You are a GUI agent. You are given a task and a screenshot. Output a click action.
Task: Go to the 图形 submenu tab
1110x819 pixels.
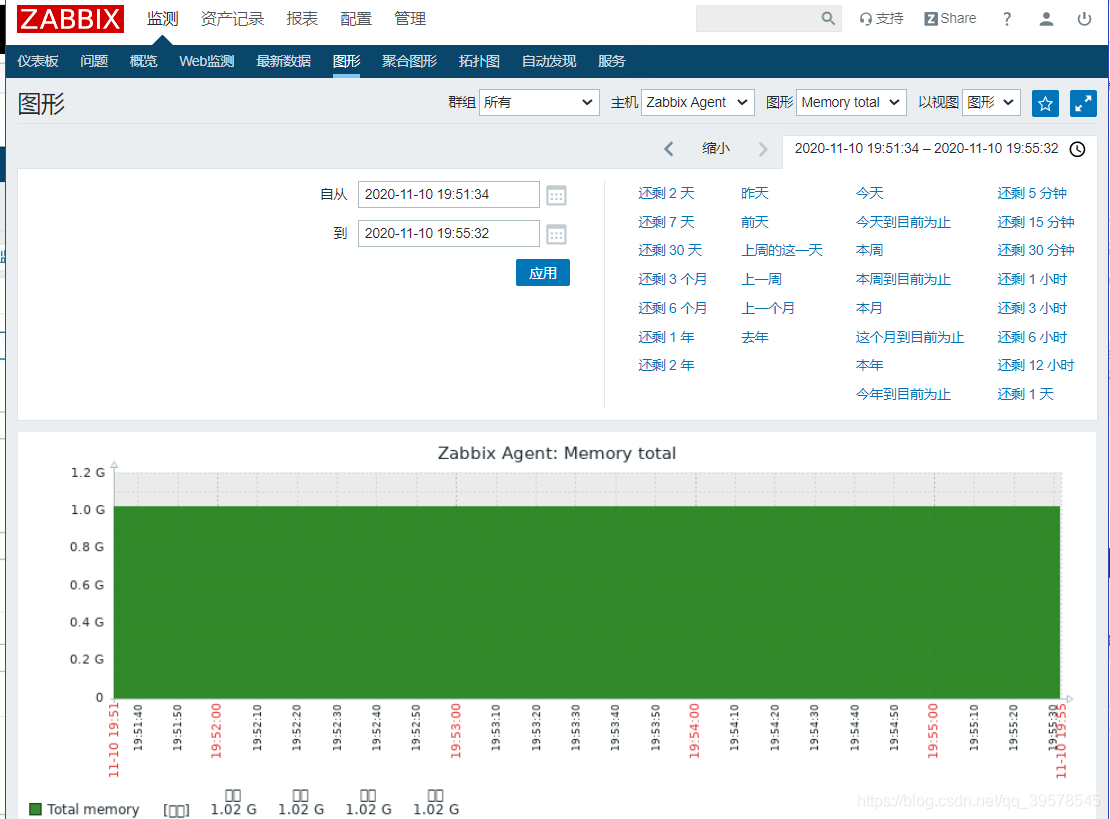[346, 62]
